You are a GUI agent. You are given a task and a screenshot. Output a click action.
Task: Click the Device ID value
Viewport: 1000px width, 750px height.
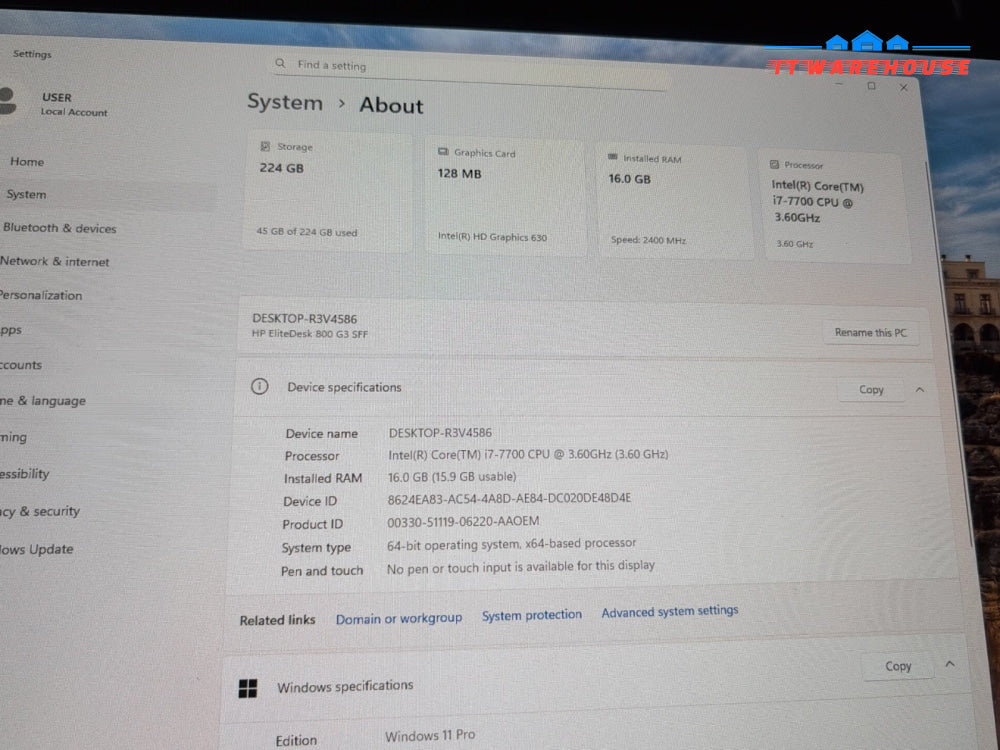509,498
